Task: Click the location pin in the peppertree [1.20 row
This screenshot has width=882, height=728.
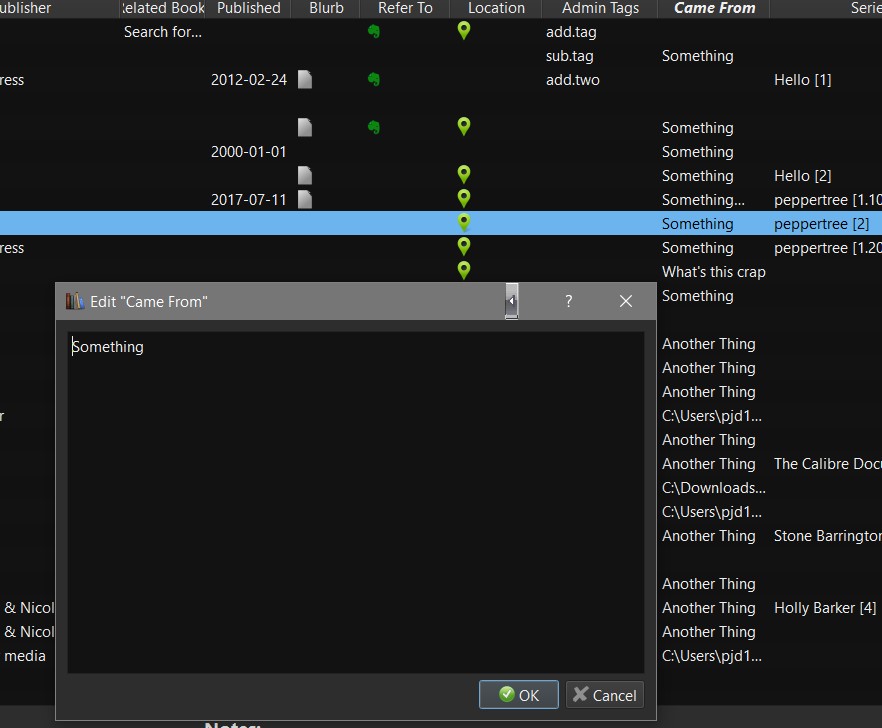Action: point(464,247)
